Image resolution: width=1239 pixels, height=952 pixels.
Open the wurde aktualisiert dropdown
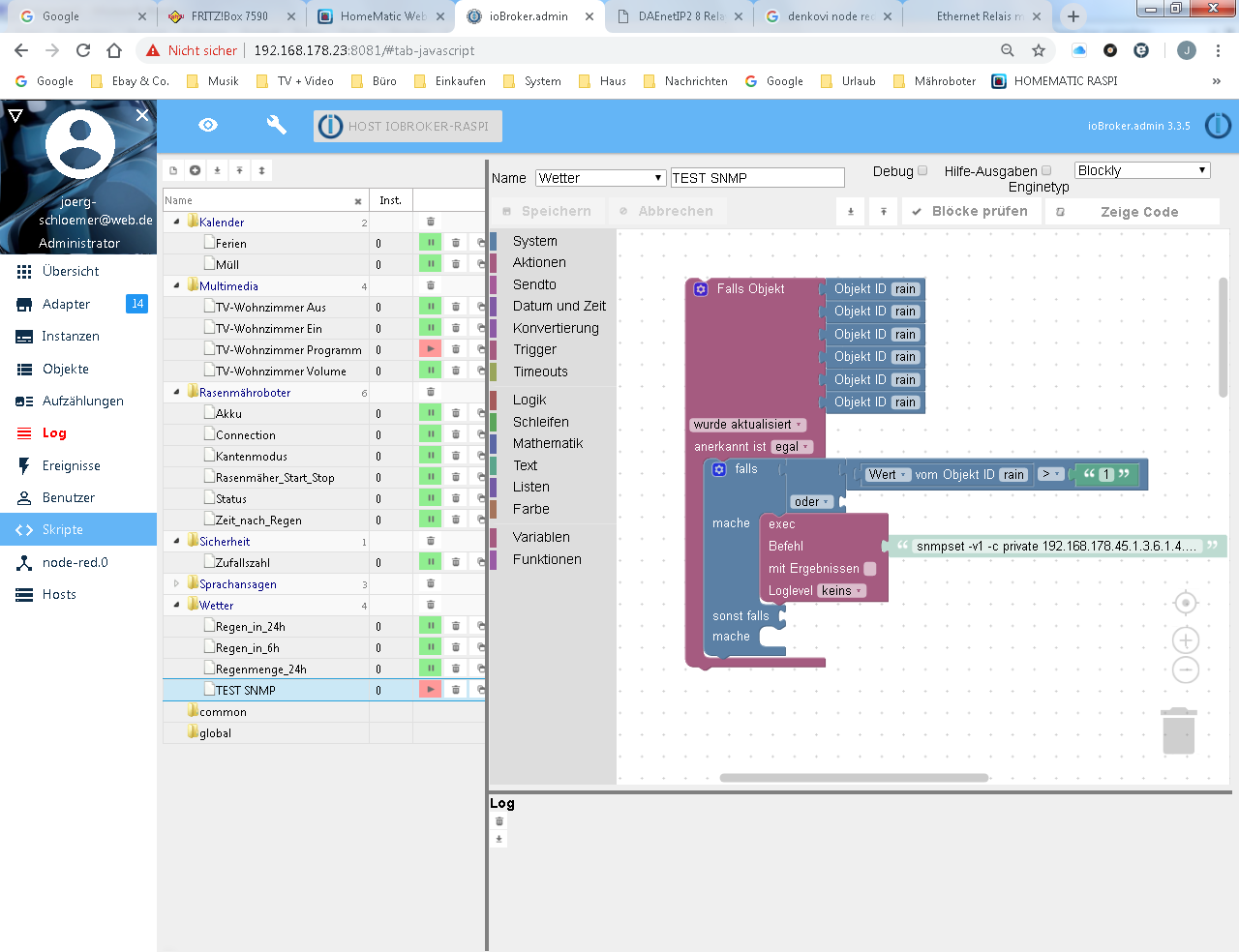748,425
